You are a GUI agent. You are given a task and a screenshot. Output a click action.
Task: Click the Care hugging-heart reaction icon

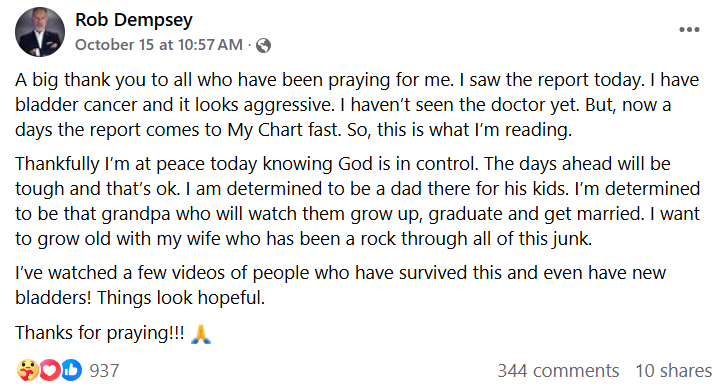pos(28,370)
